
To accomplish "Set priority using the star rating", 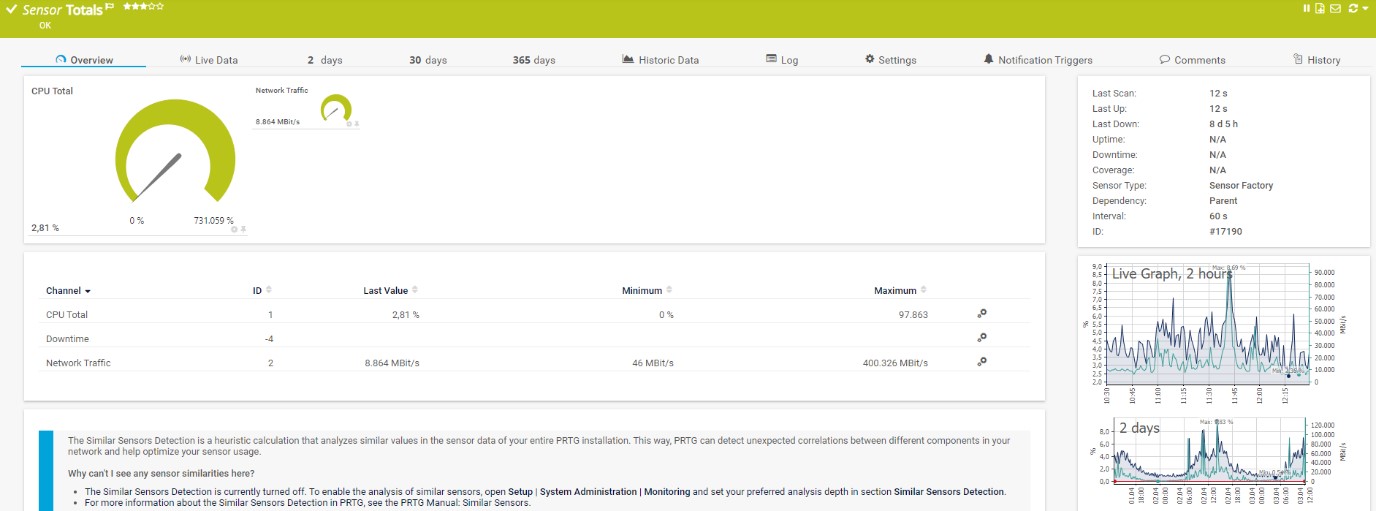I will pyautogui.click(x=143, y=6).
